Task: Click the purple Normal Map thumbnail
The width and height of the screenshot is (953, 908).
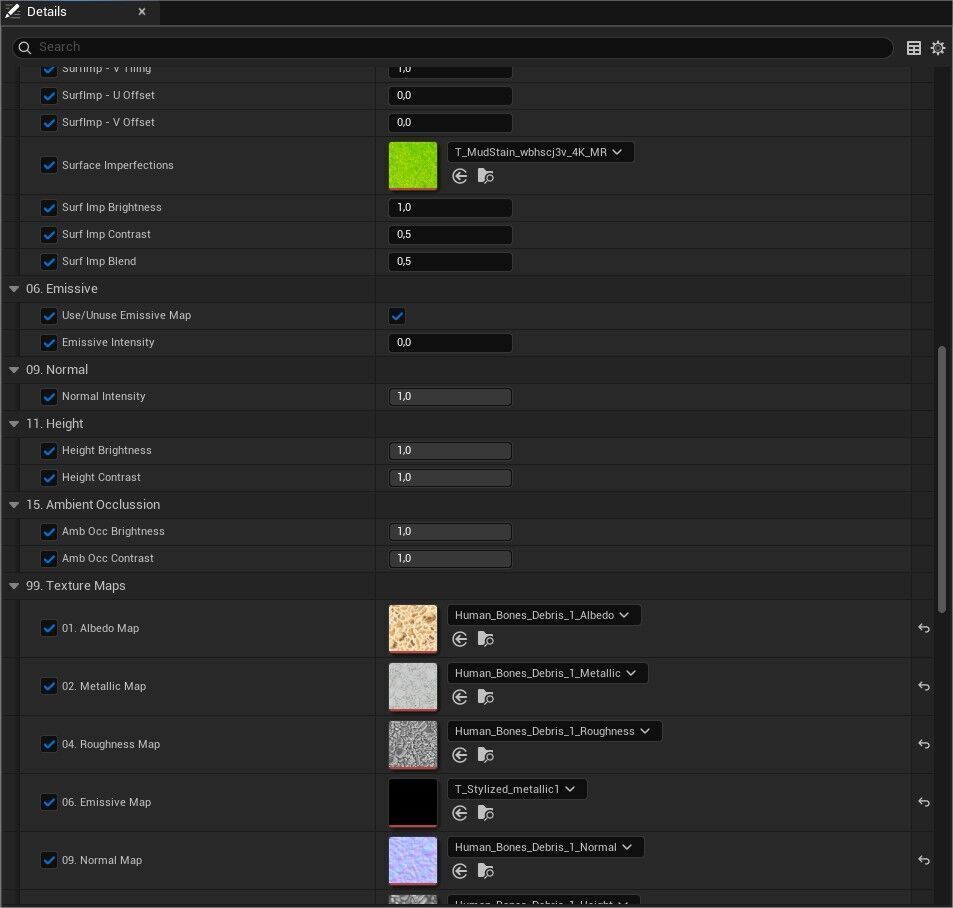Action: click(x=413, y=861)
